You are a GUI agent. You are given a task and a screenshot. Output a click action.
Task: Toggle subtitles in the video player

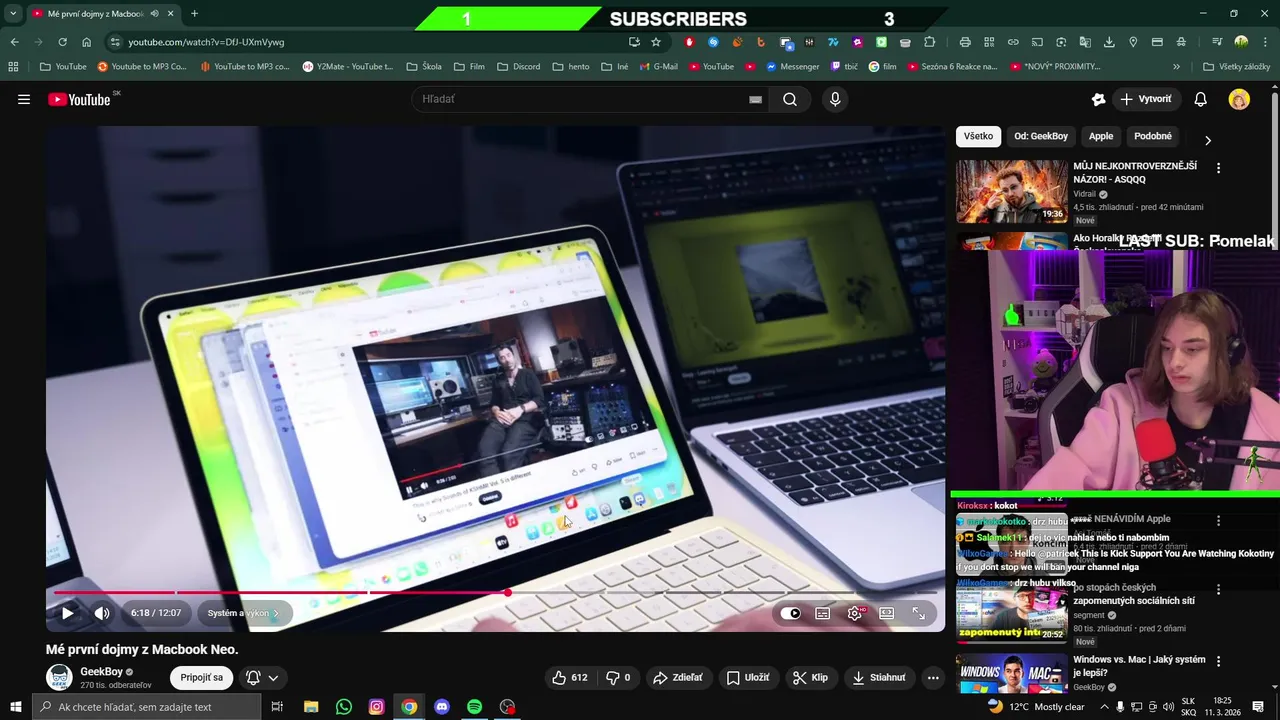[822, 613]
